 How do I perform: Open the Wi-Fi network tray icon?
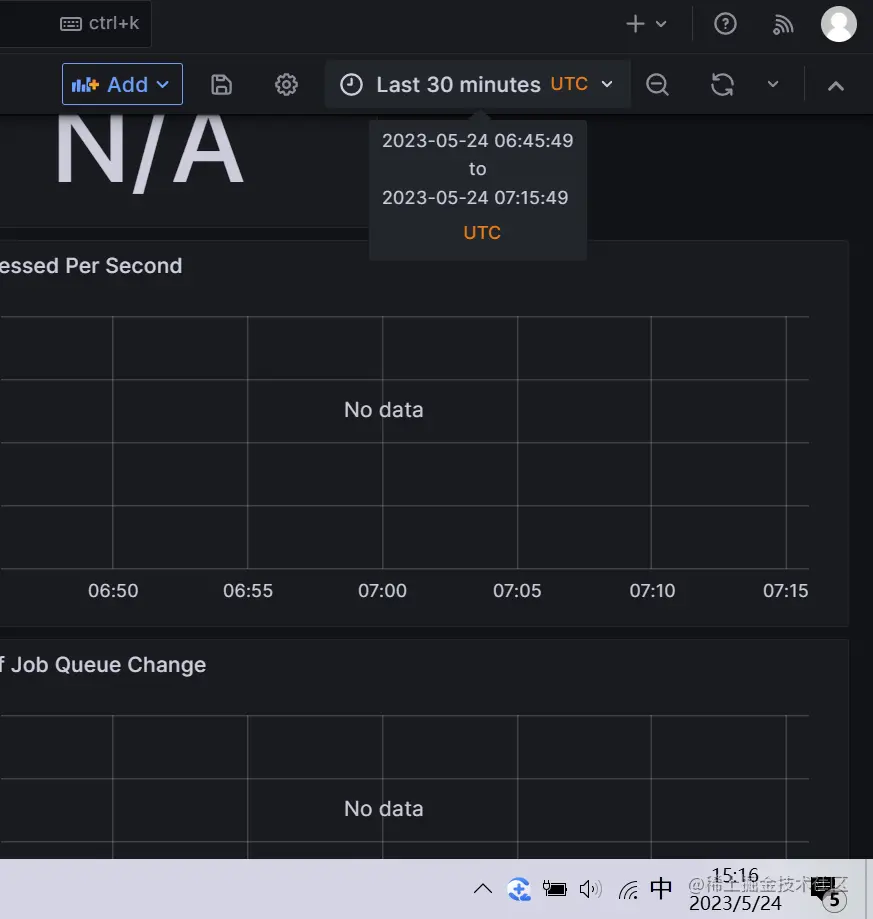(628, 890)
